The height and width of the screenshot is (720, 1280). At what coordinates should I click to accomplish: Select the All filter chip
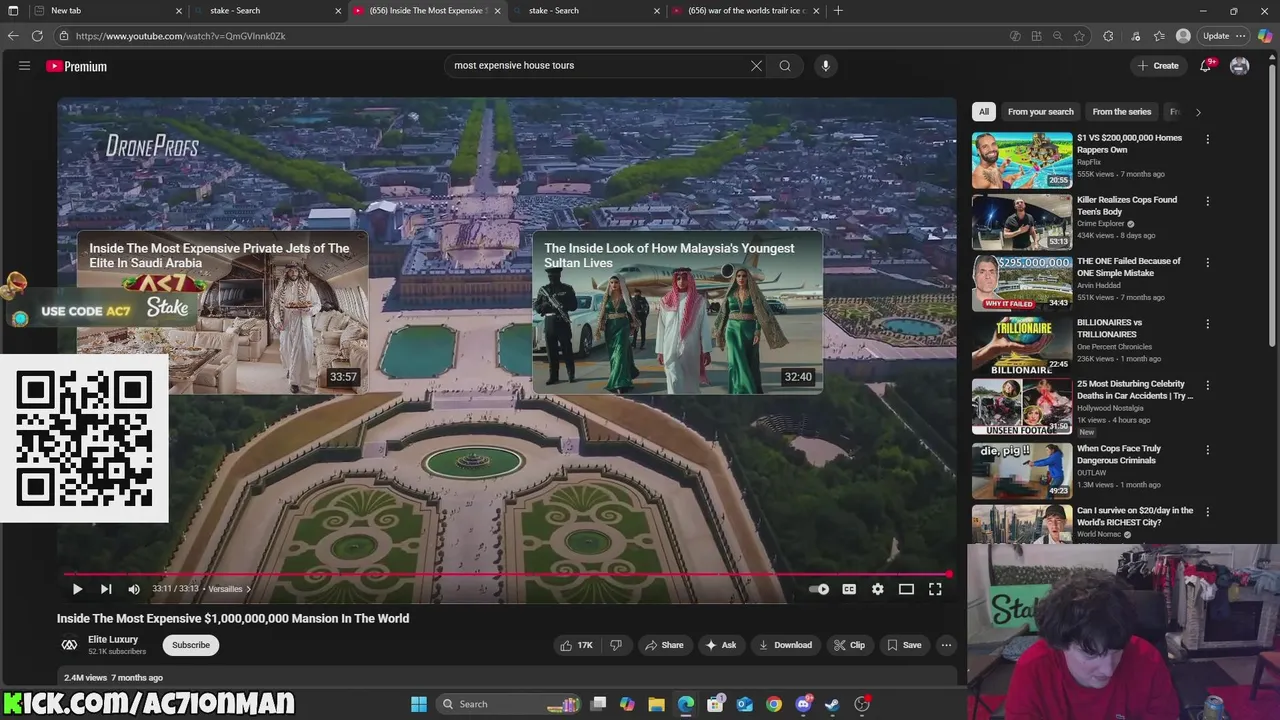point(984,112)
